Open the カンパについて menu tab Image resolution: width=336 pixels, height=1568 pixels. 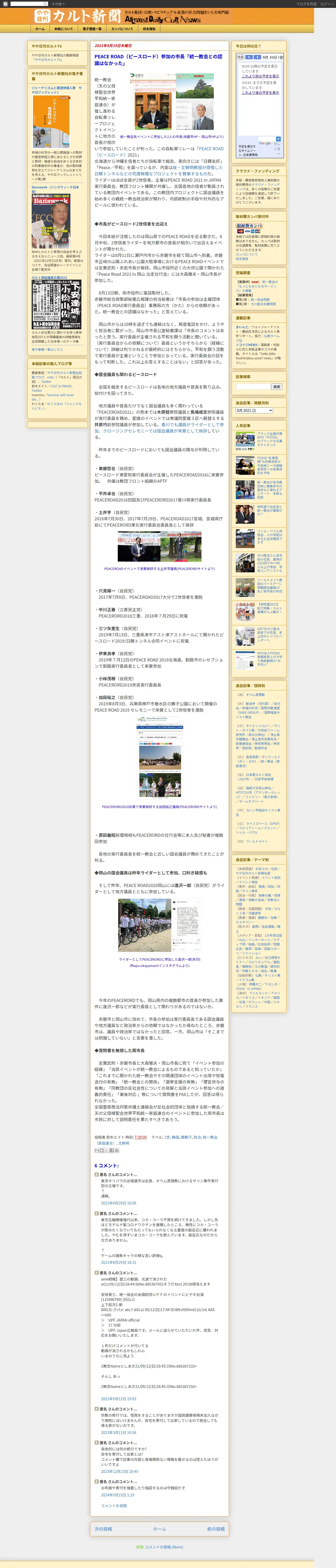(122, 28)
